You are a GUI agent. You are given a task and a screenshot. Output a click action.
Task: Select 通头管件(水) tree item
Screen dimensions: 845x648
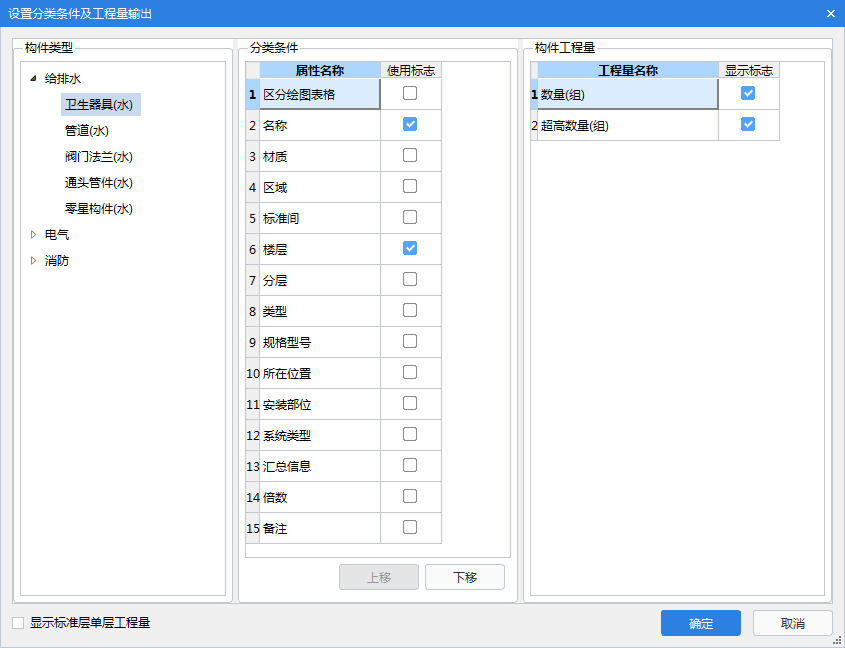(x=98, y=183)
